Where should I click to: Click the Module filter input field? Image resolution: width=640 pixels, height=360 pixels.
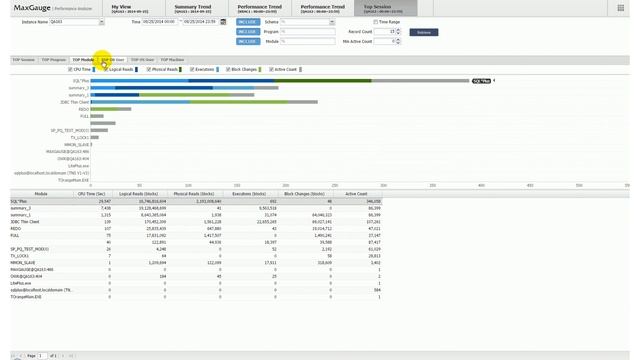(x=307, y=41)
